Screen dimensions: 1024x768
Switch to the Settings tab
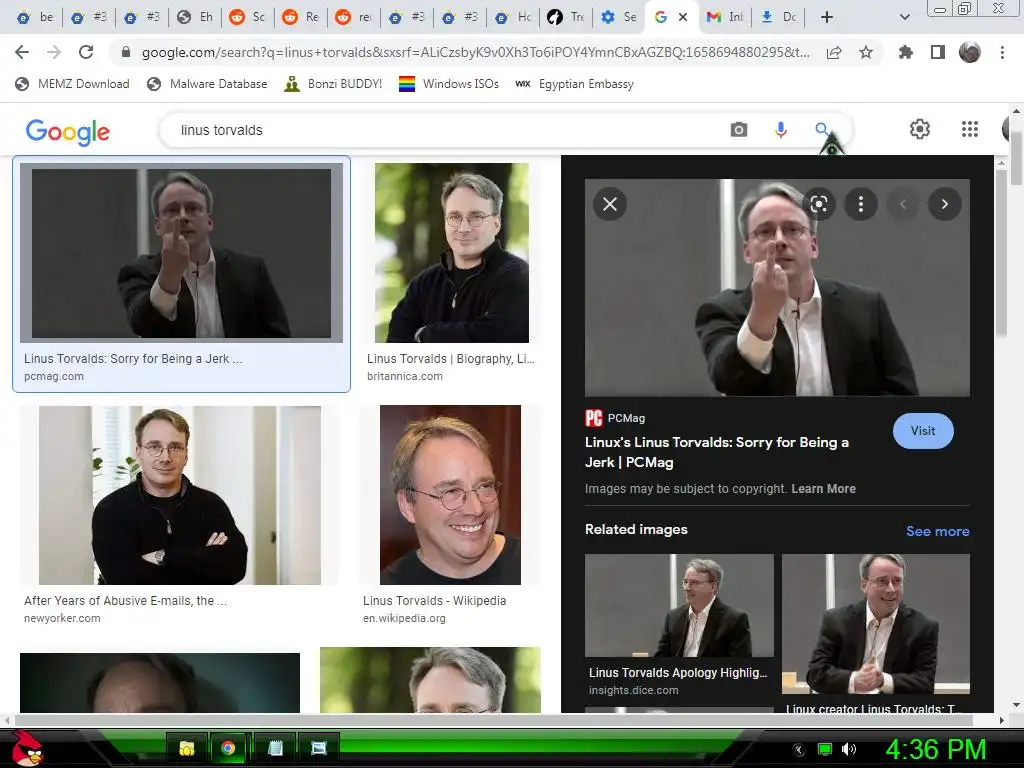[618, 17]
